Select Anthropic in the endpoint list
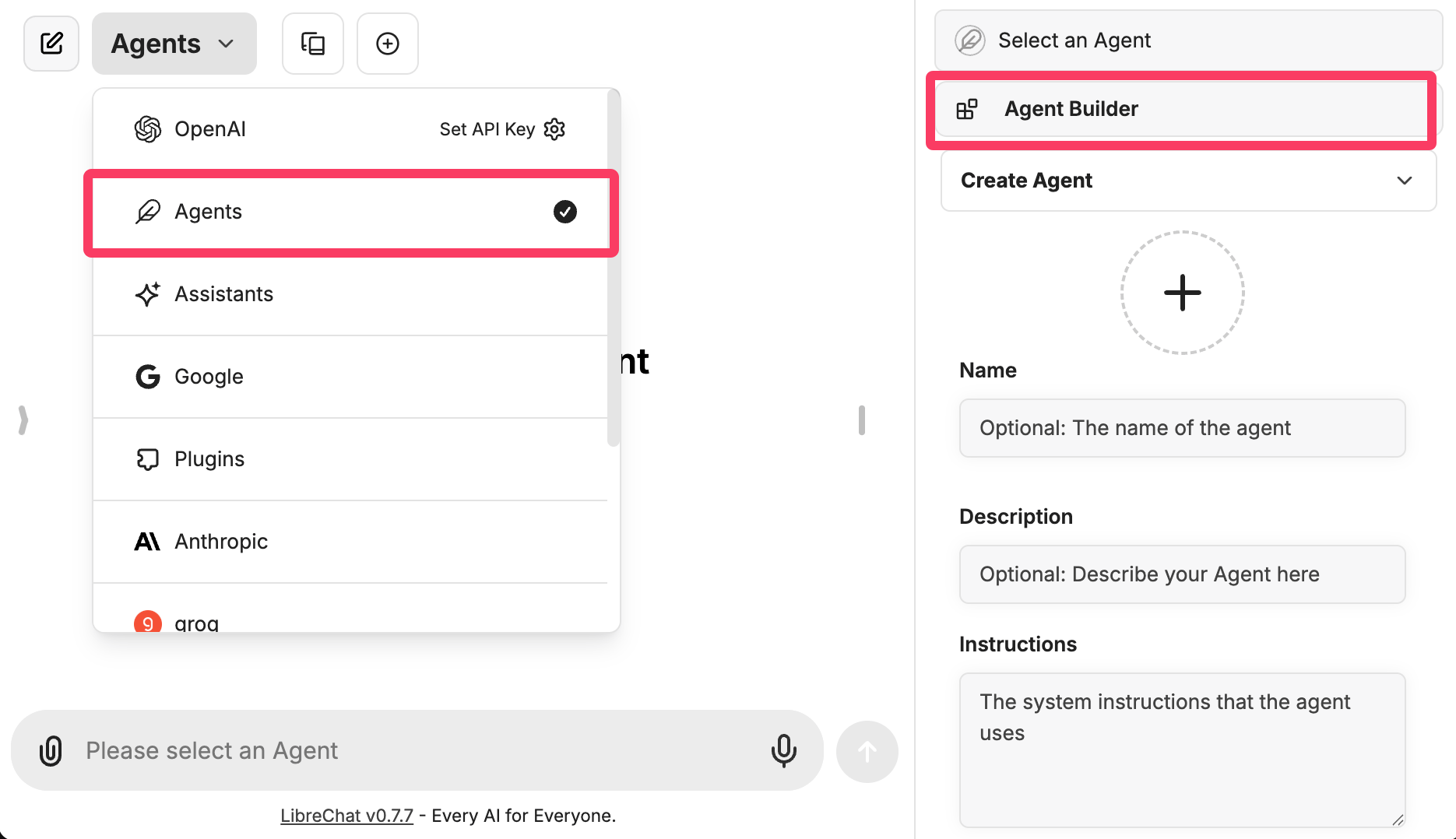The image size is (1456, 839). 221,542
